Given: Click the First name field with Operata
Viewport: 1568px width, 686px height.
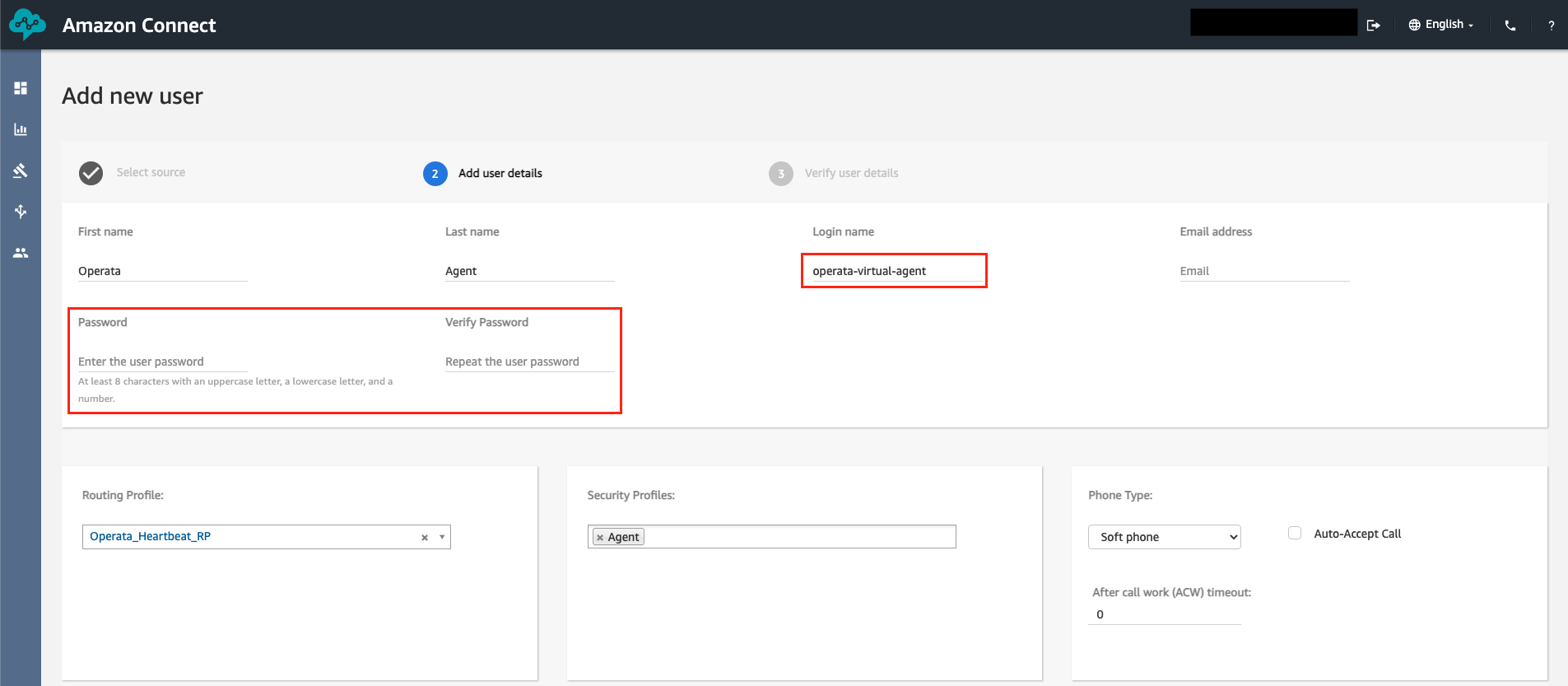Looking at the screenshot, I should (162, 271).
